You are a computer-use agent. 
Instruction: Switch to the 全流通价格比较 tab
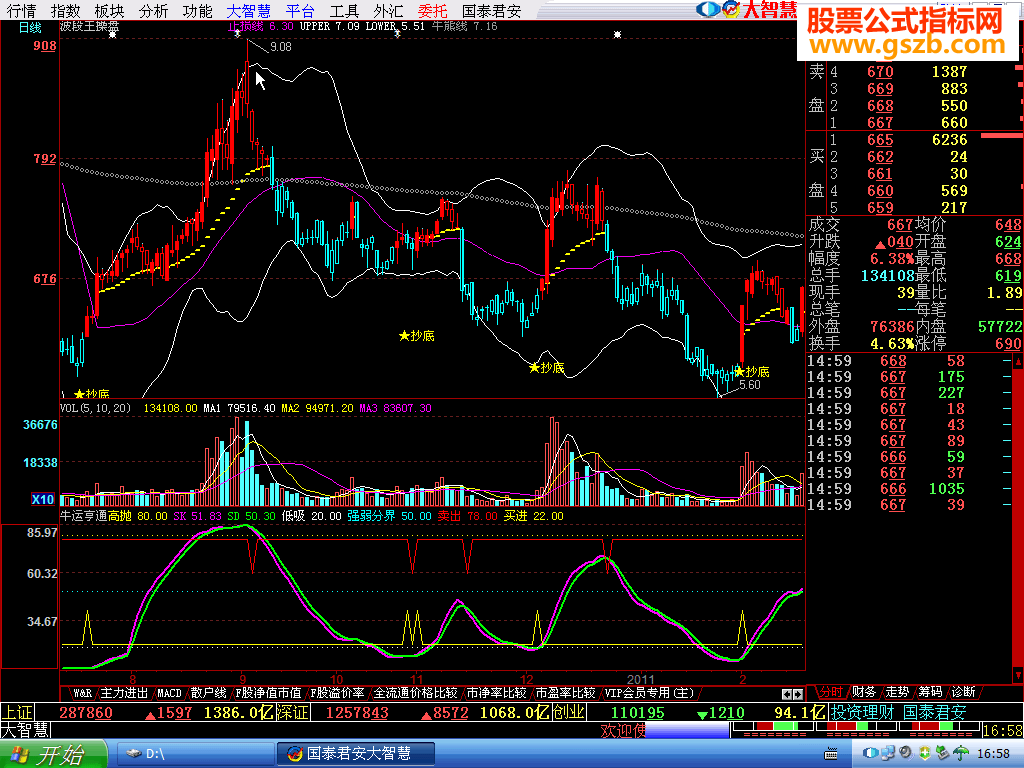click(415, 693)
